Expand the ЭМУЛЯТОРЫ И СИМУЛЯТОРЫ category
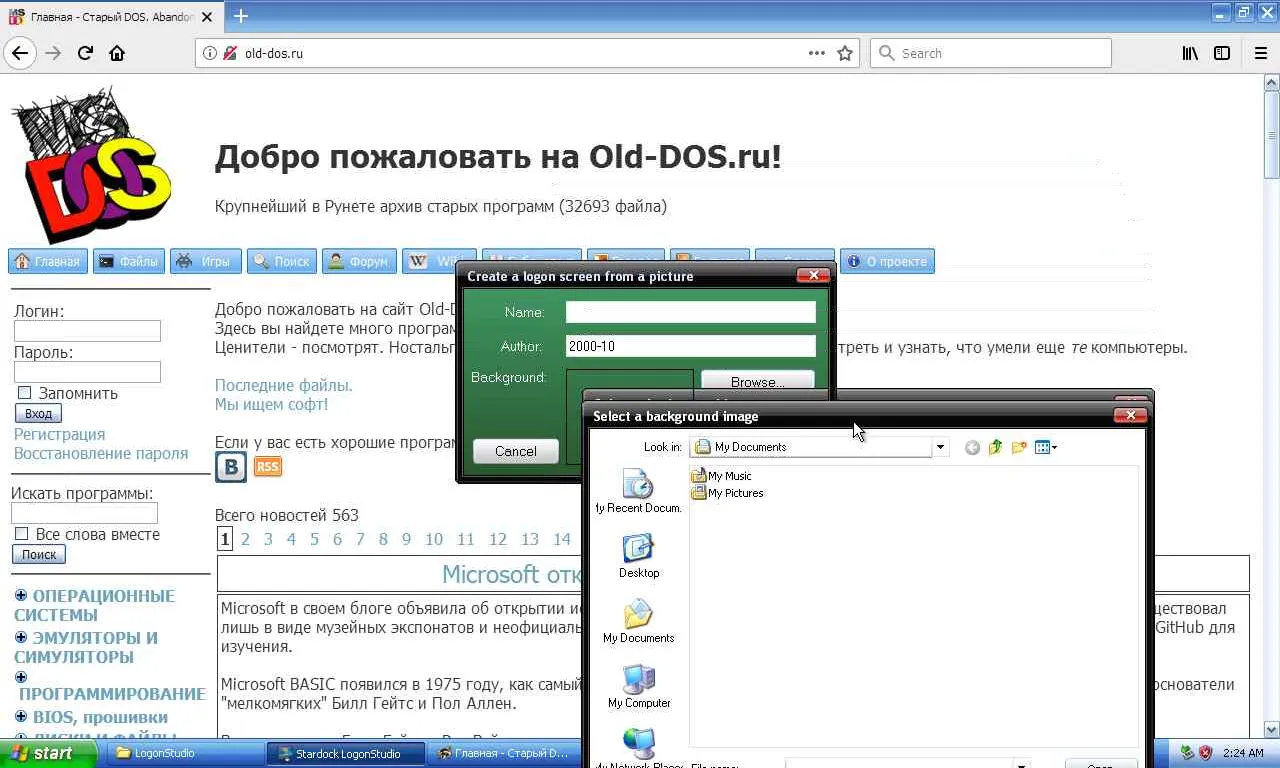This screenshot has height=768, width=1280. [21, 637]
